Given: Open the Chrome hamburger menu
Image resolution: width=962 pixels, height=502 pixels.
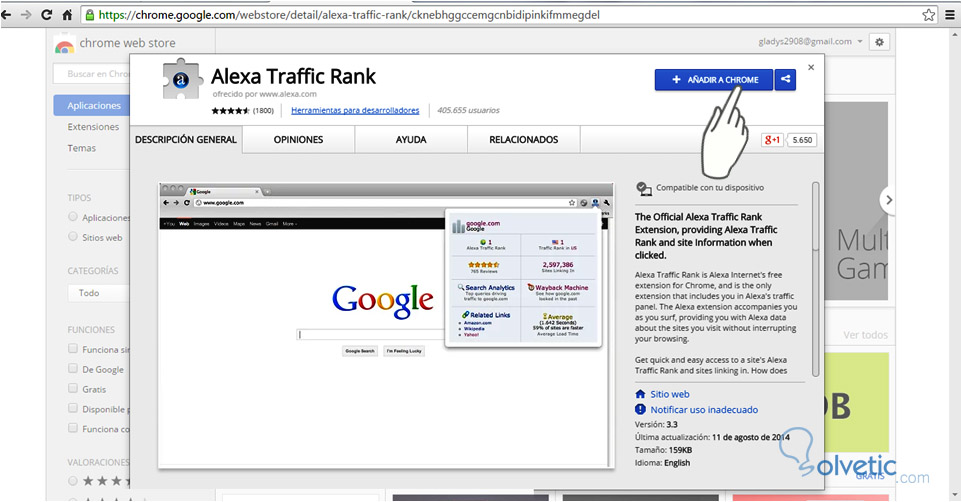Looking at the screenshot, I should [950, 15].
